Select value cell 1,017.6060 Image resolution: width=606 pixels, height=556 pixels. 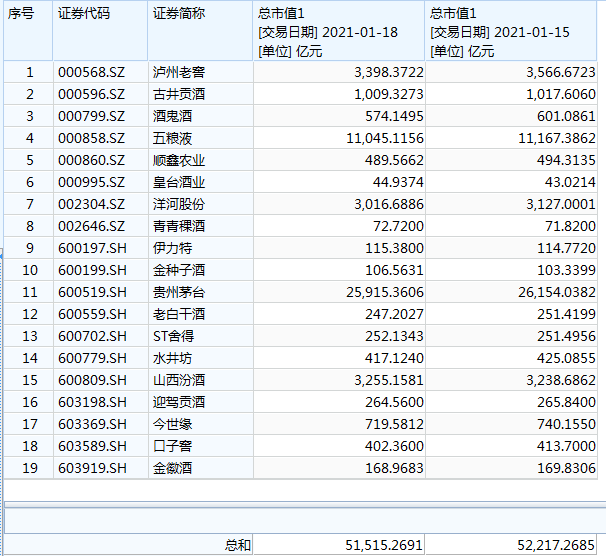click(511, 94)
